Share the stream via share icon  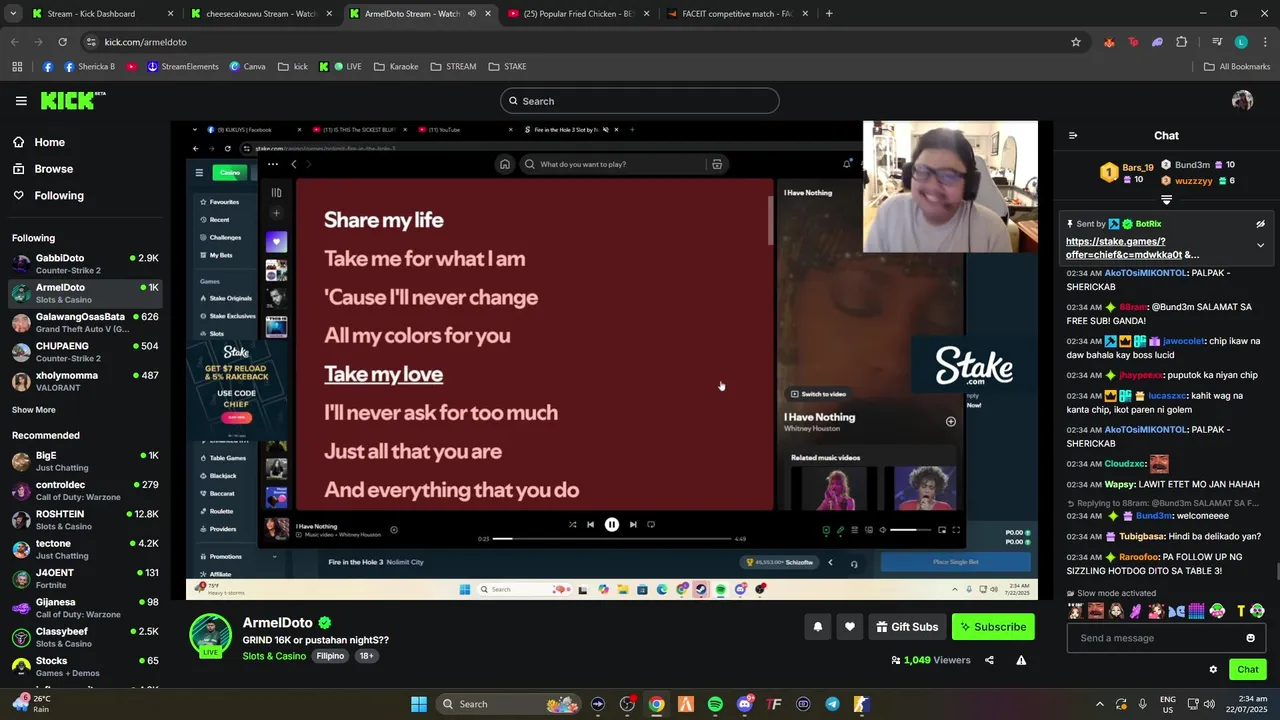[989, 660]
